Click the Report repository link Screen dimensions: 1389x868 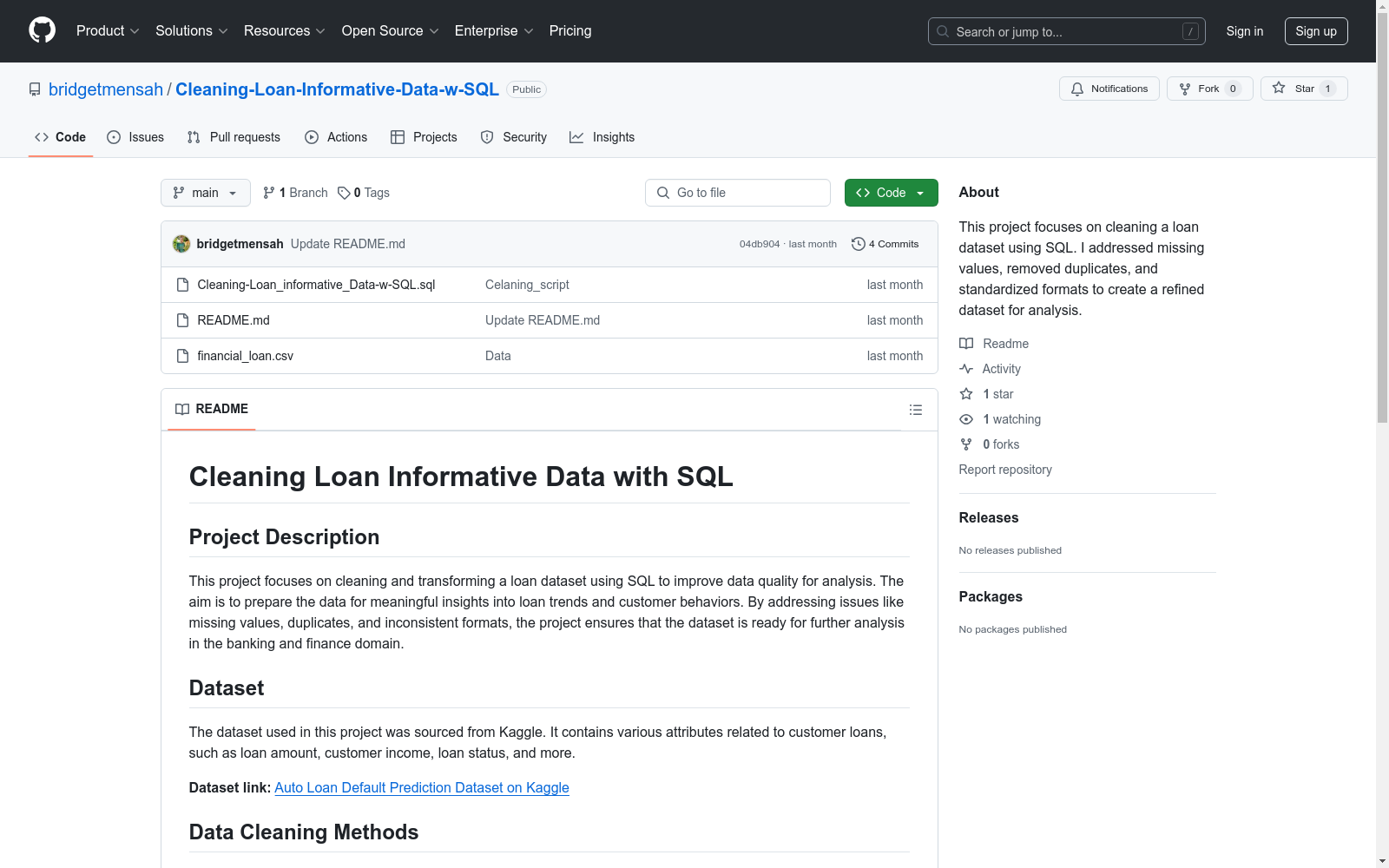(x=1005, y=470)
